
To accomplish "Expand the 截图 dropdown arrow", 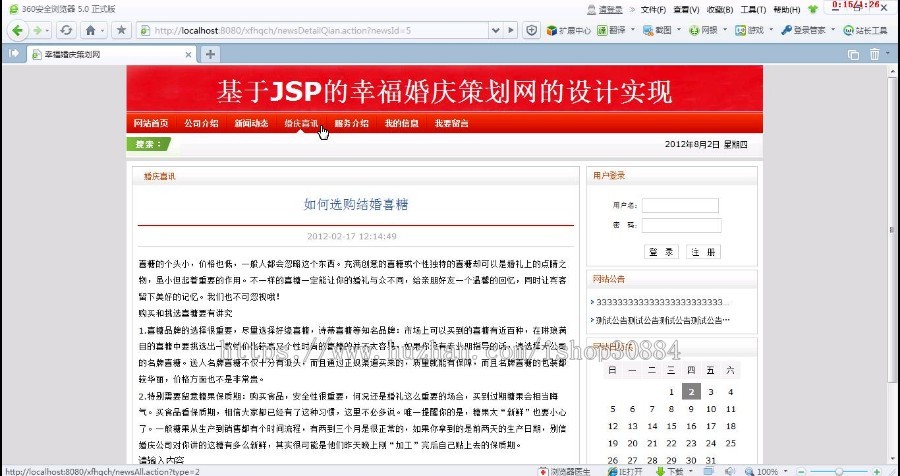I will (679, 30).
